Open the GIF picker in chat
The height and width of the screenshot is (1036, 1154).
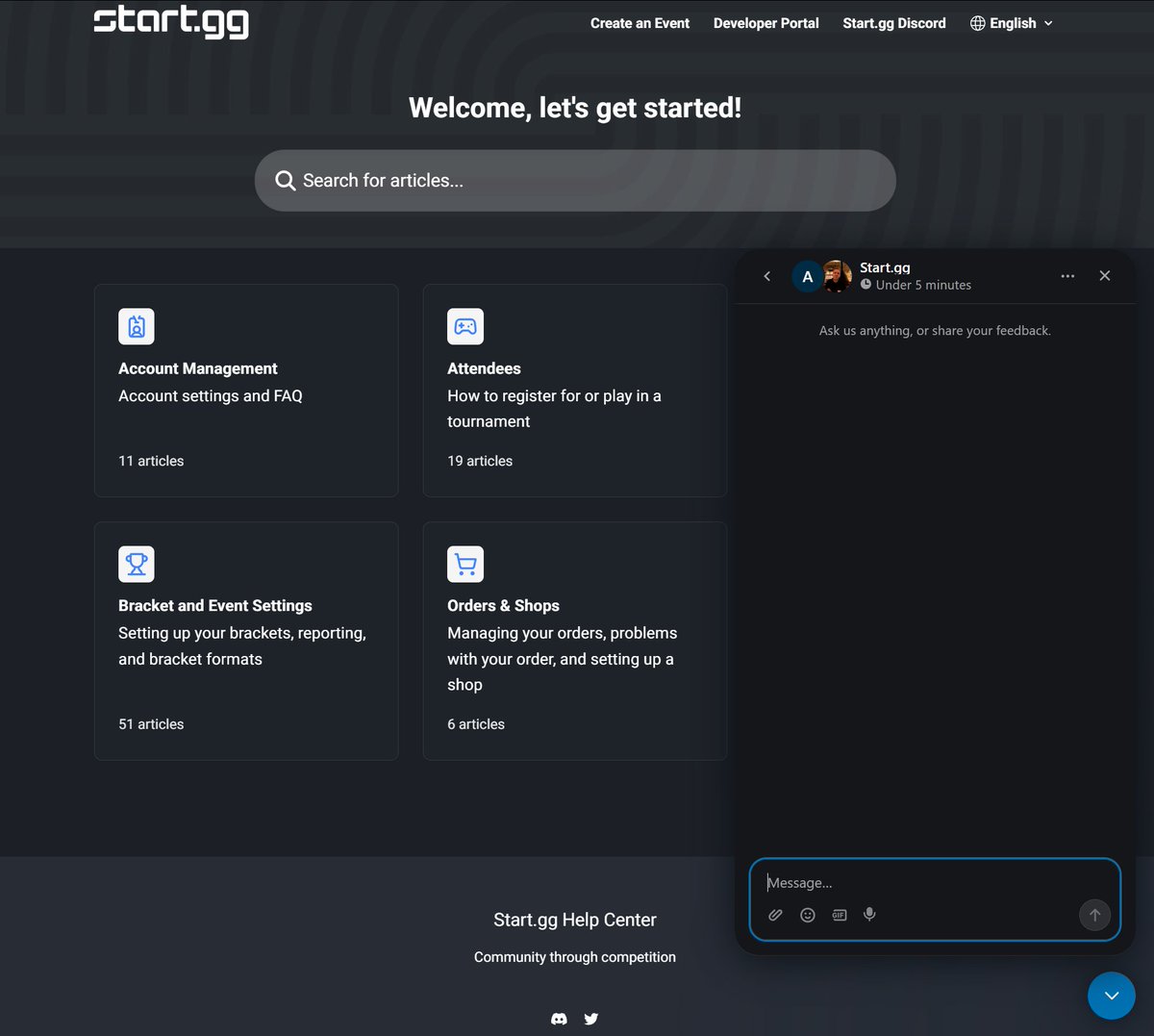840,915
